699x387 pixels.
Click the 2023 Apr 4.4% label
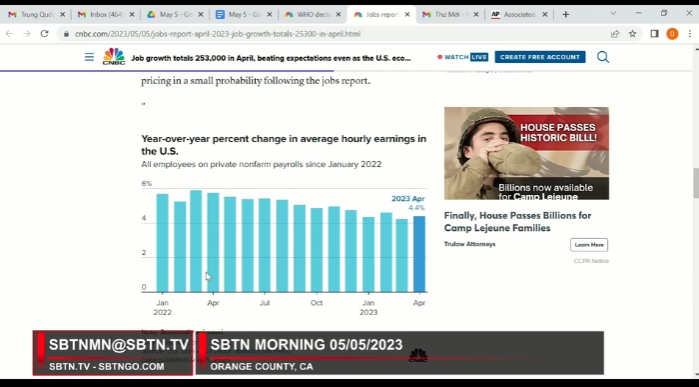click(x=408, y=203)
